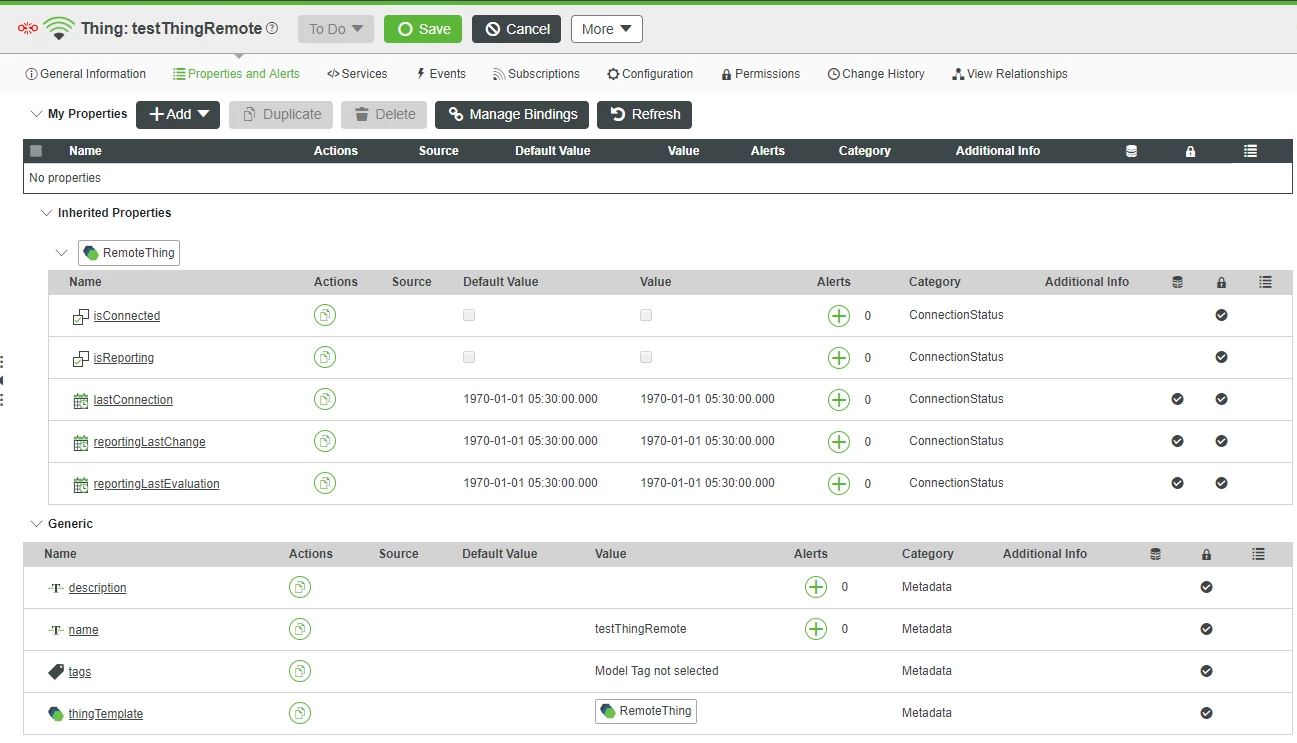Collapse the Generic properties section
Screen dimensions: 1297x743
pyautogui.click(x=36, y=524)
